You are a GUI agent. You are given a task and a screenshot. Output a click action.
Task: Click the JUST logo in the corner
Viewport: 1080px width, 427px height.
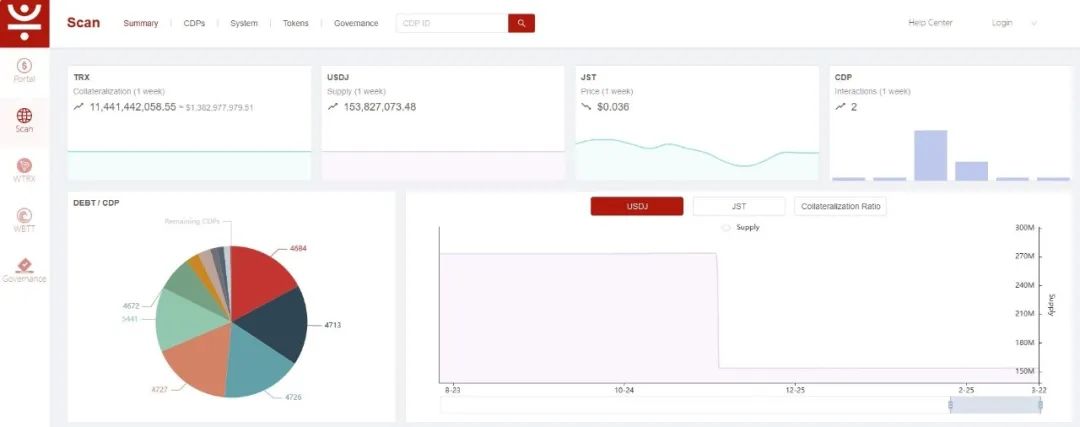pos(24,23)
